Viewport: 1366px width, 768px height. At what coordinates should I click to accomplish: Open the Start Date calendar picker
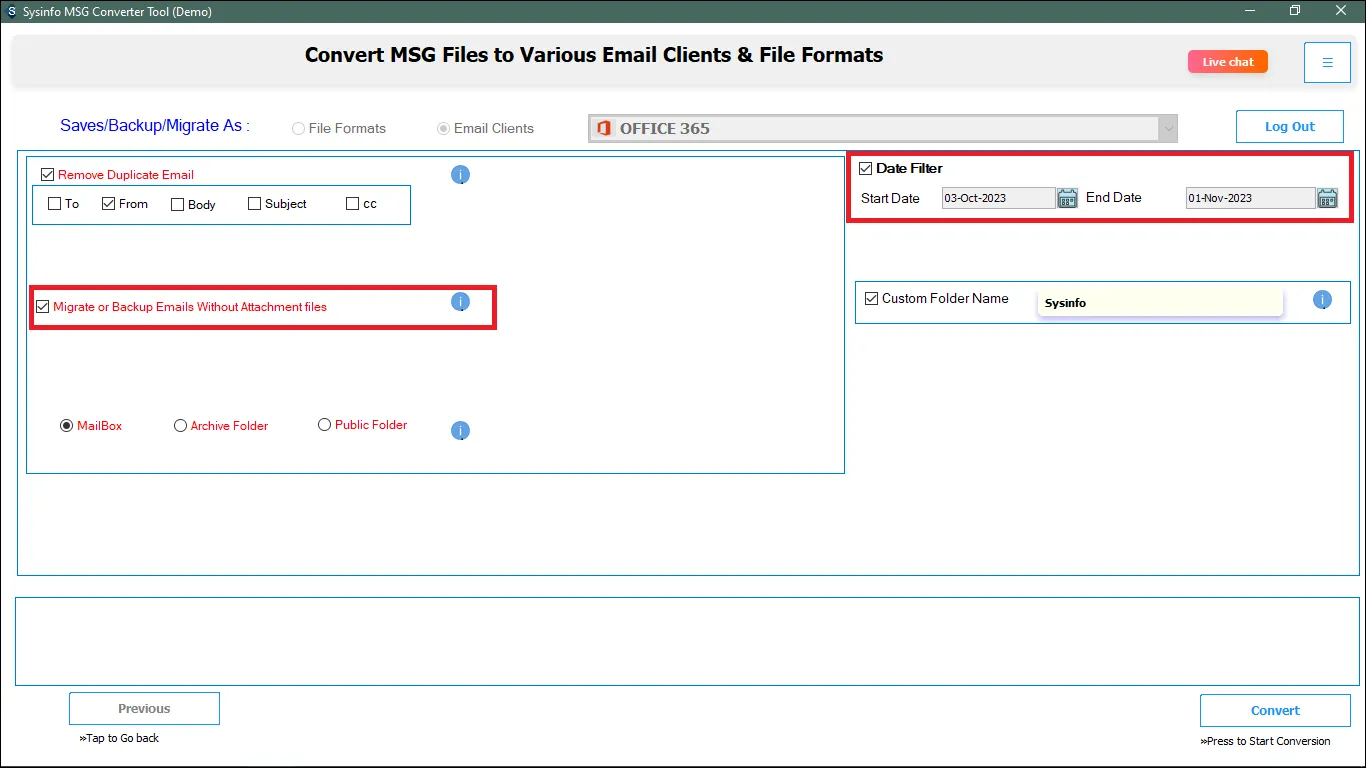(x=1067, y=198)
